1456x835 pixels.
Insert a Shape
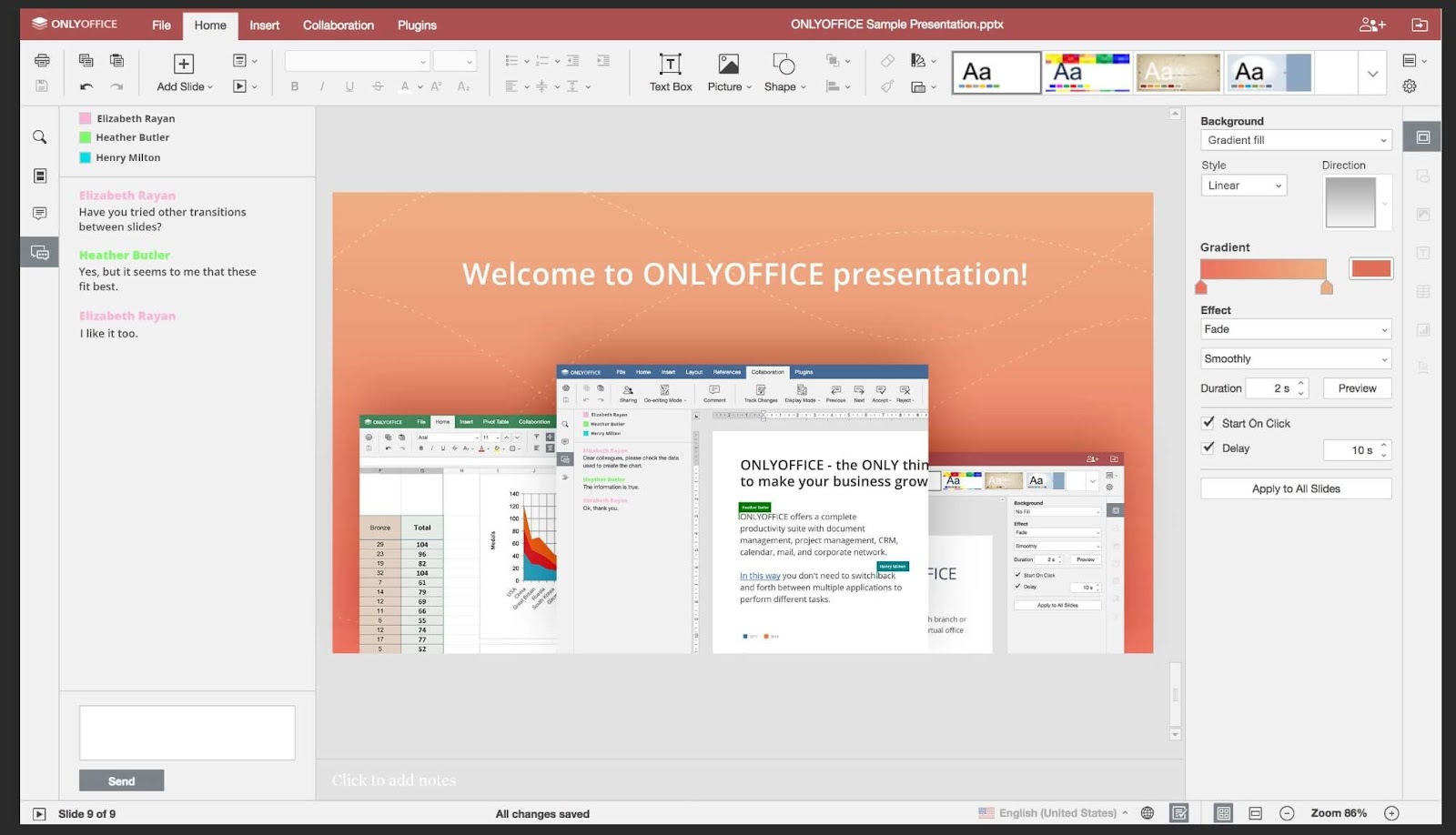pyautogui.click(x=784, y=73)
